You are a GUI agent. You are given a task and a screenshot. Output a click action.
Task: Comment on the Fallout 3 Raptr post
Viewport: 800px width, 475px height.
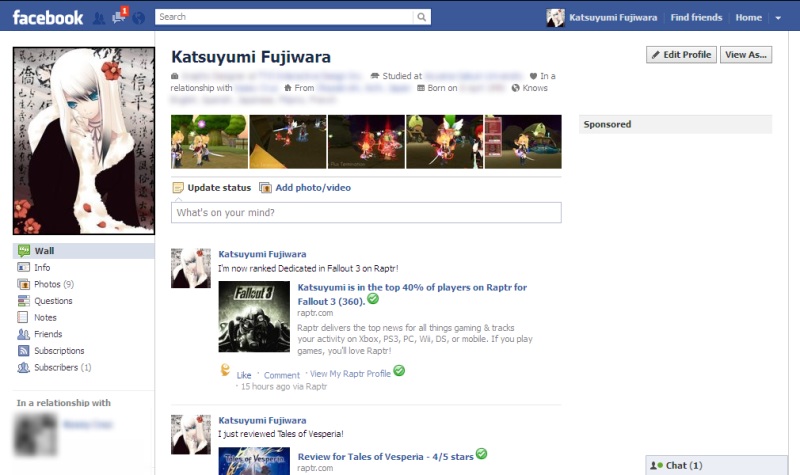(x=282, y=375)
